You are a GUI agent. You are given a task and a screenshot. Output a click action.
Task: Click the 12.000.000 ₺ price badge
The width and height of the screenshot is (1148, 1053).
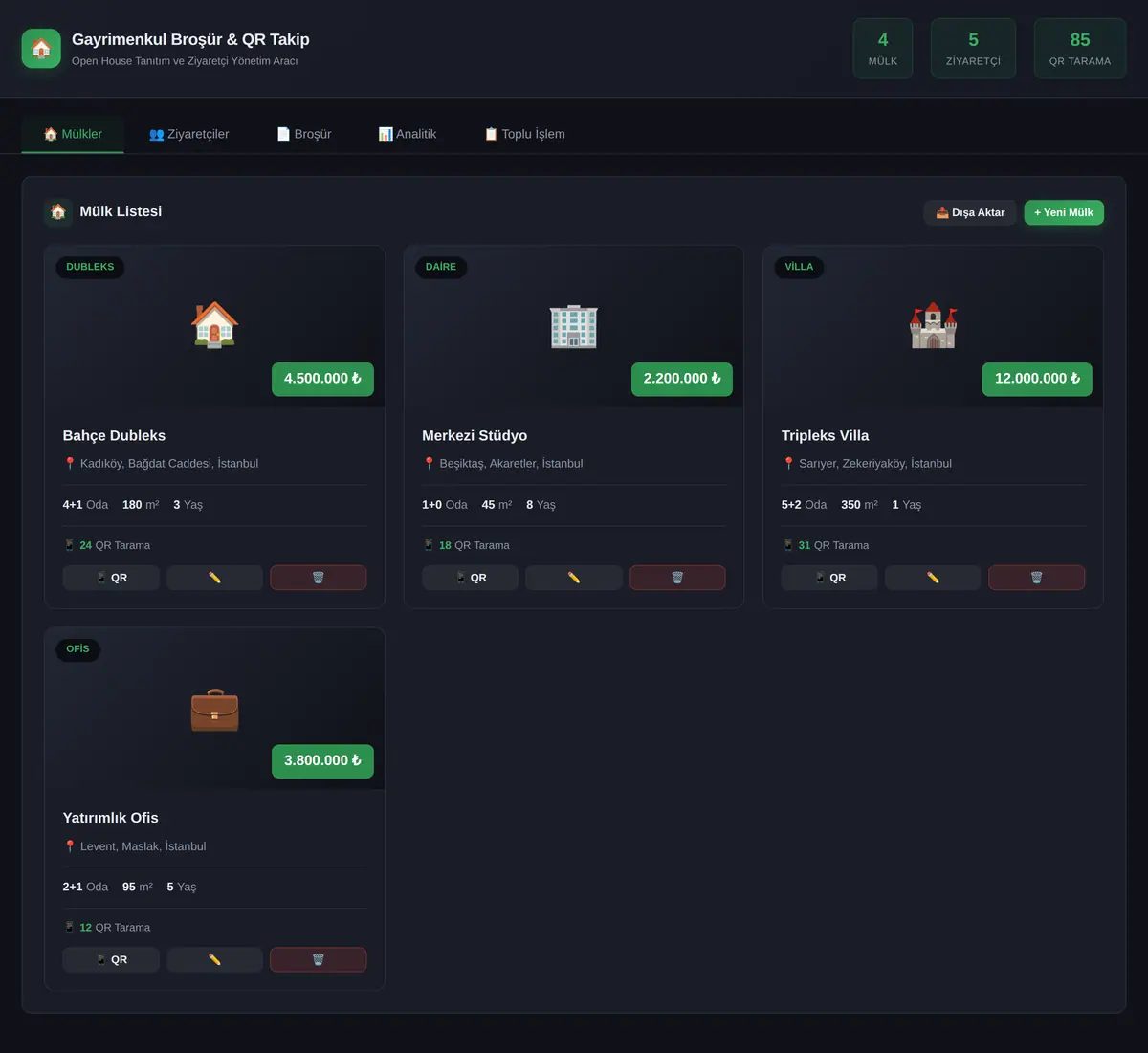(x=1037, y=379)
